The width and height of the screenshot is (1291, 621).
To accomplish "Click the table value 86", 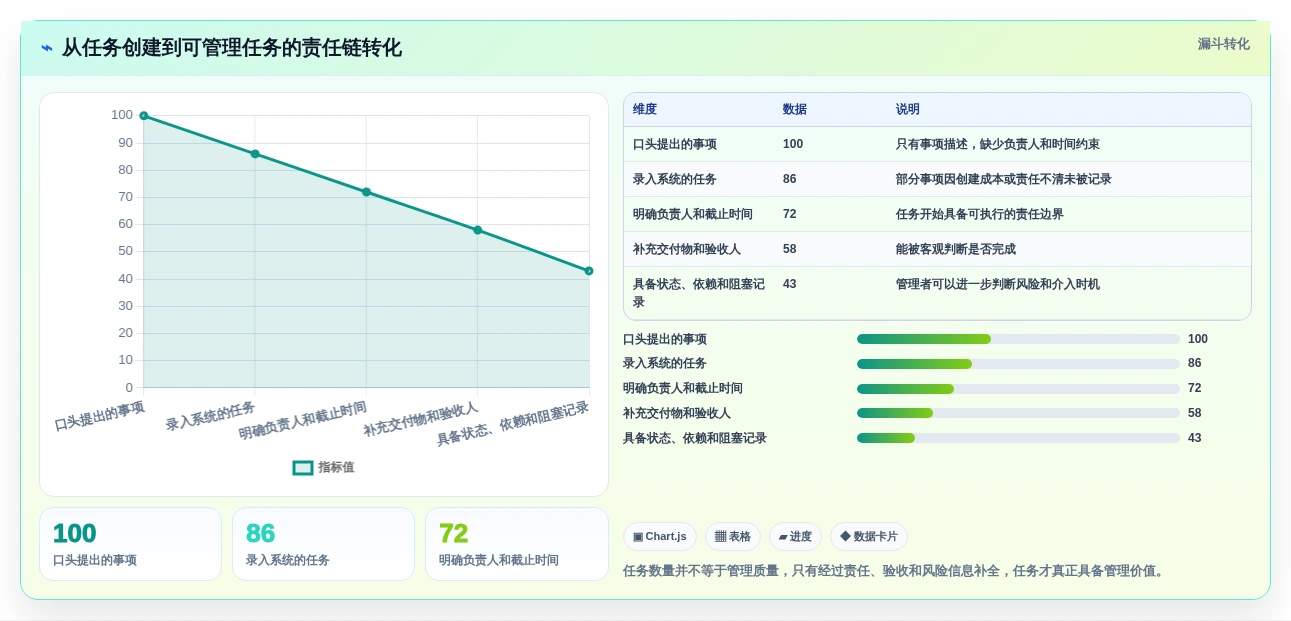I will tap(790, 180).
